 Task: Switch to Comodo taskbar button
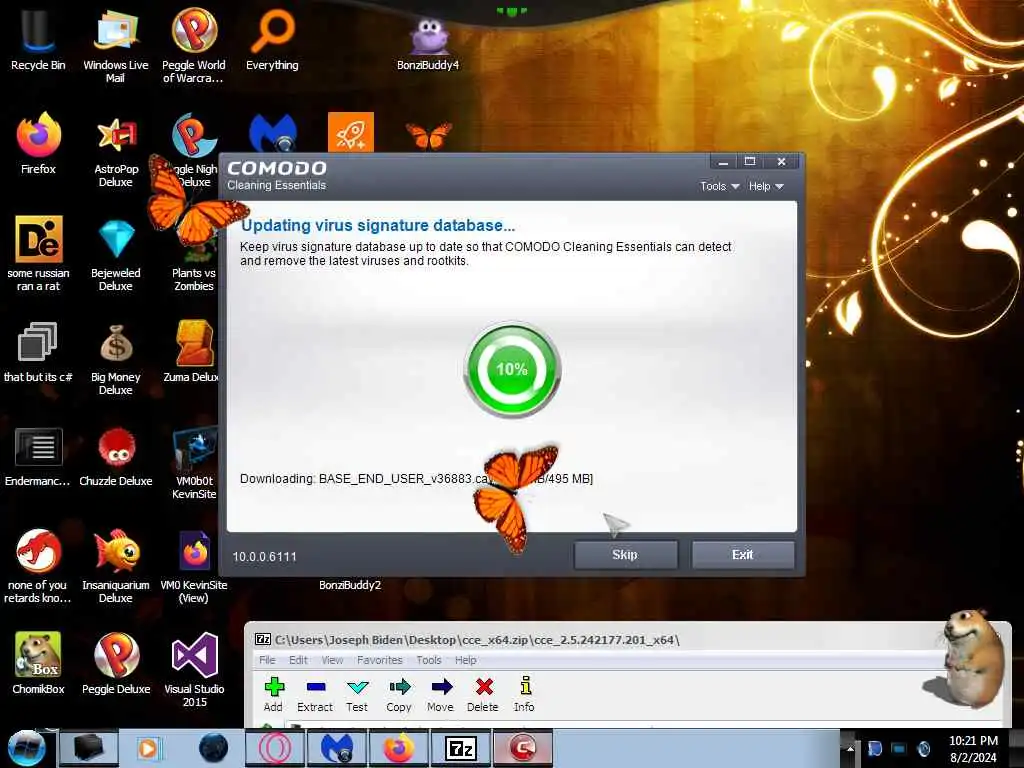coord(523,748)
